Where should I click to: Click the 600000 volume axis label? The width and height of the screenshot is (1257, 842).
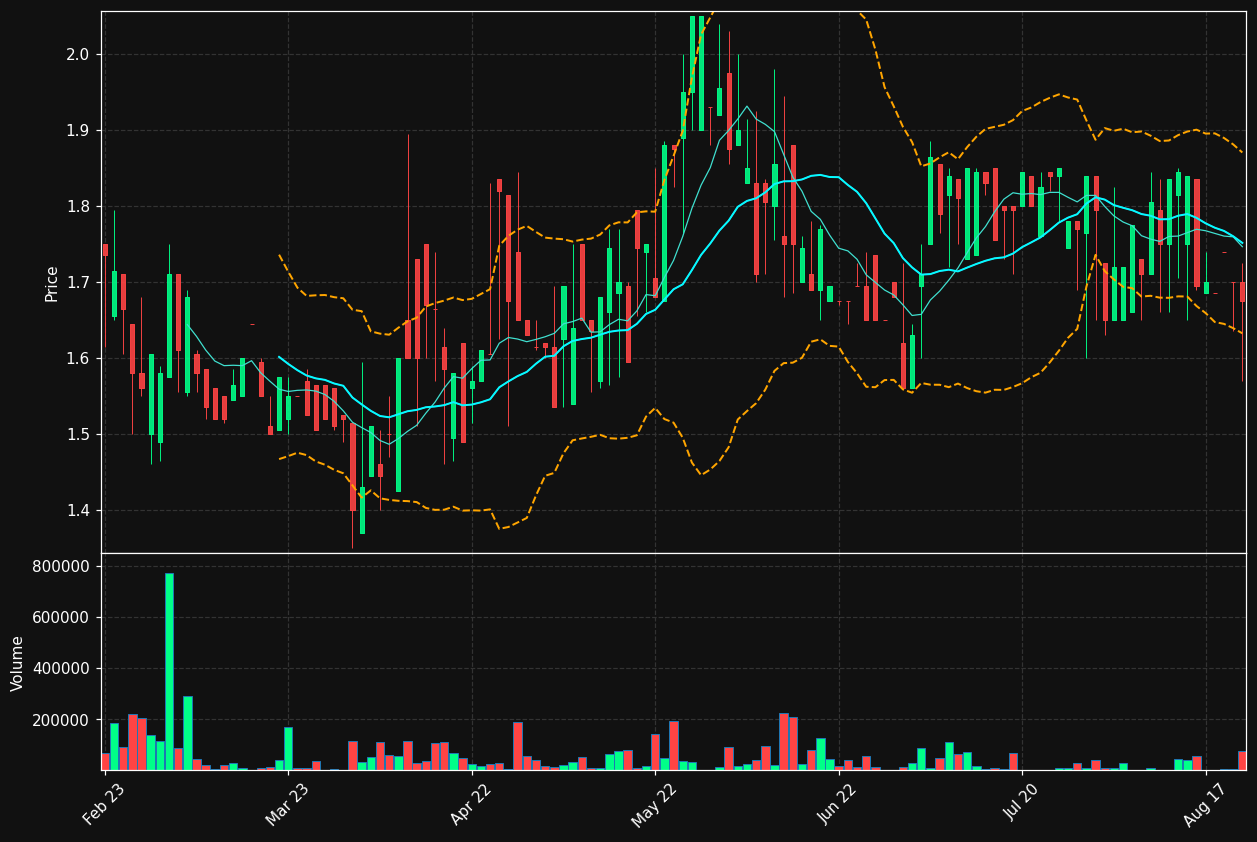click(62, 617)
